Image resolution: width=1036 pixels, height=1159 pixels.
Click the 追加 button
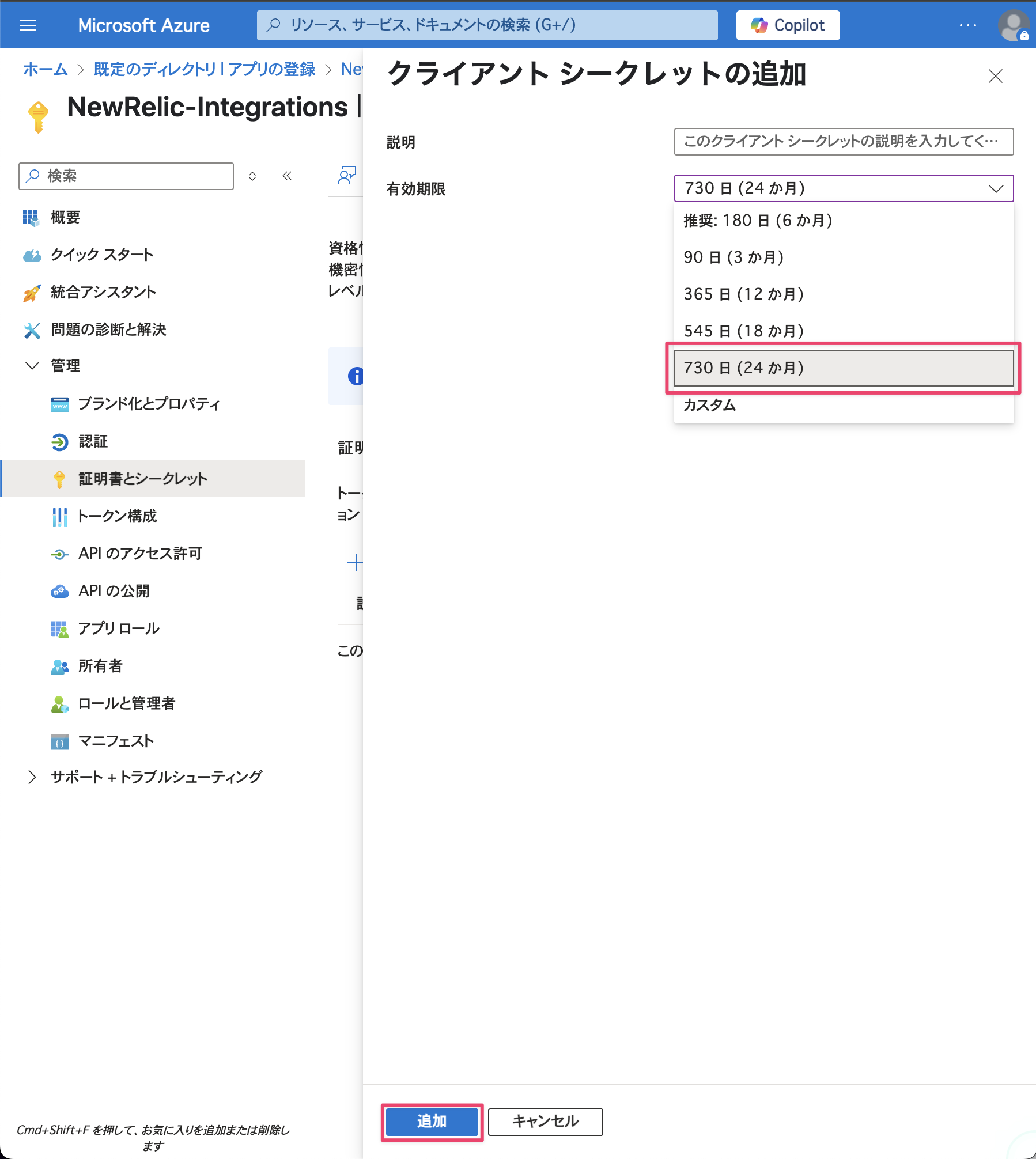[x=431, y=1121]
